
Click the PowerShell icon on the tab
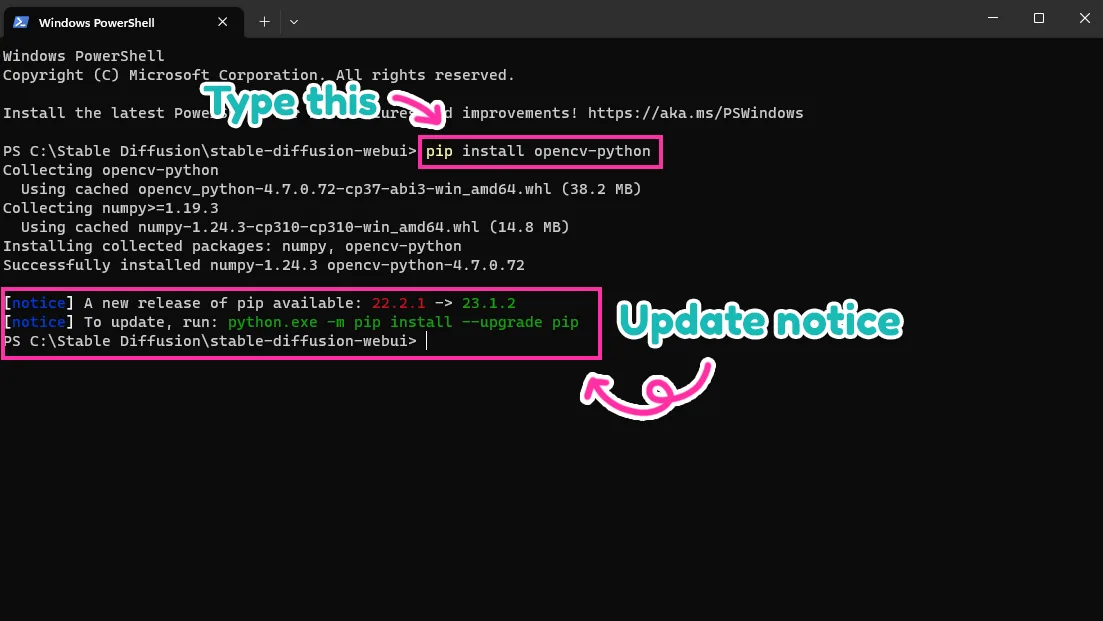[21, 22]
